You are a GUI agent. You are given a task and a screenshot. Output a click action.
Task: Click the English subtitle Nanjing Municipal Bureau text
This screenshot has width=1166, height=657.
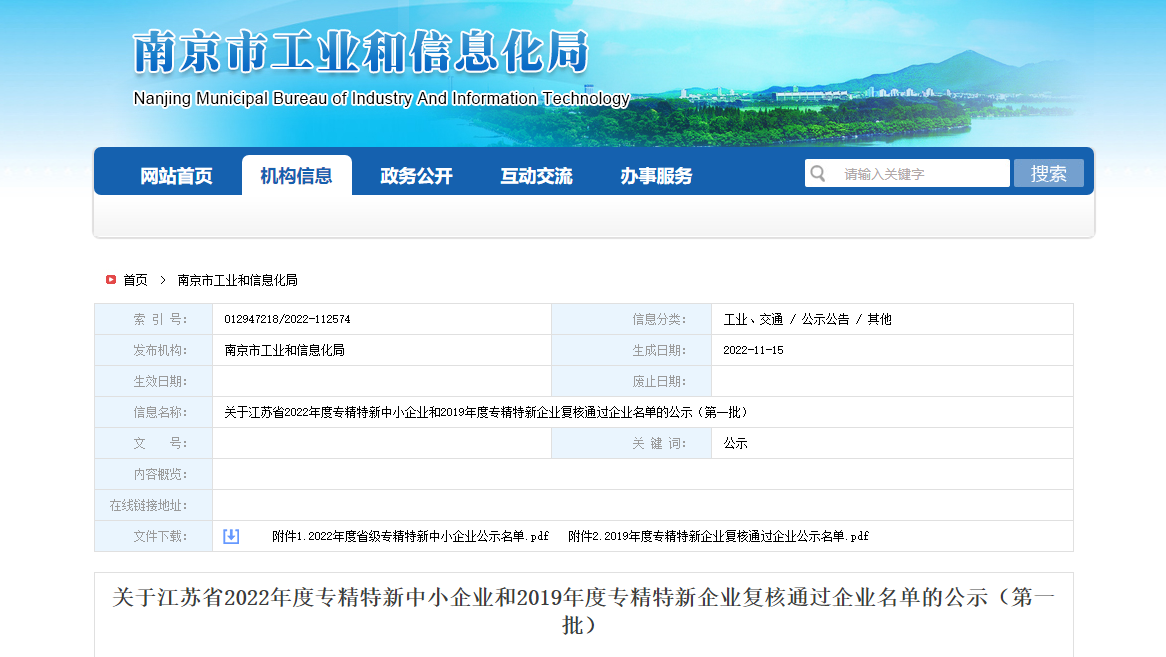tap(381, 98)
